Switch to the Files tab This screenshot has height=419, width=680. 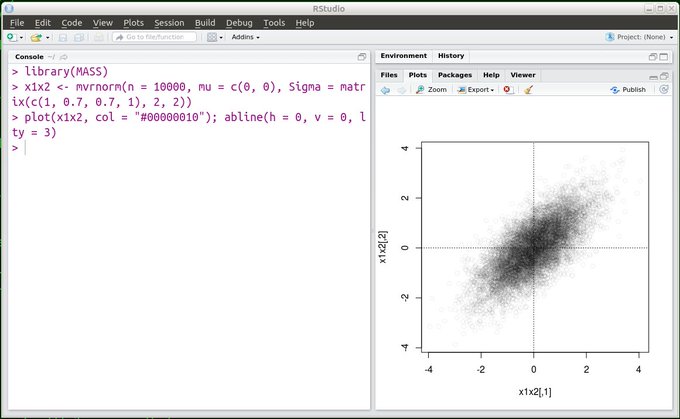coord(389,75)
